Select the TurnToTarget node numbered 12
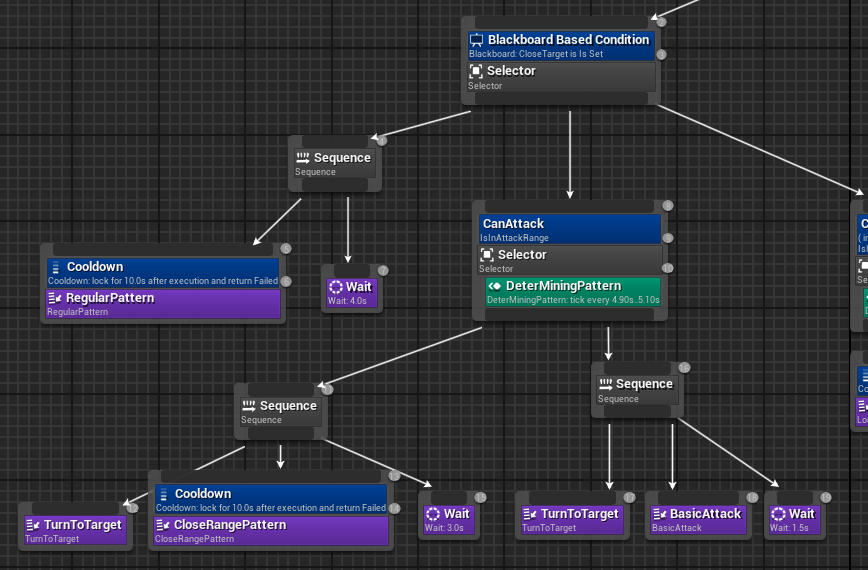Image resolution: width=868 pixels, height=570 pixels. [75, 530]
